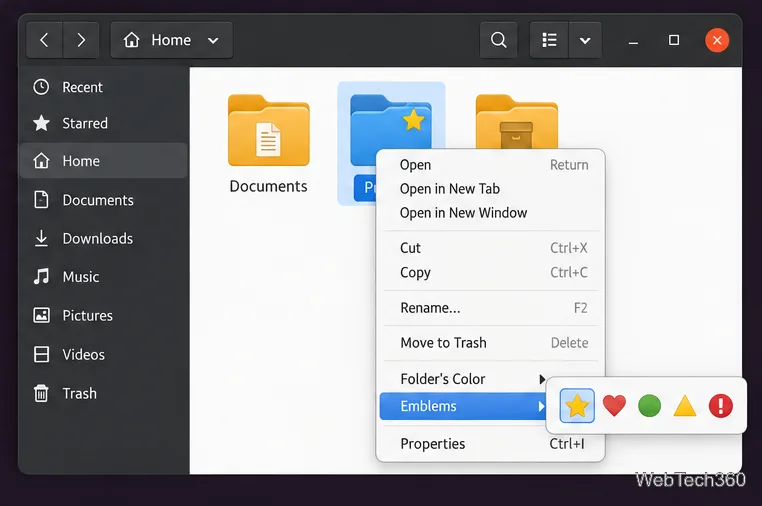Open Music label in sidebar
This screenshot has width=762, height=506.
tap(81, 277)
